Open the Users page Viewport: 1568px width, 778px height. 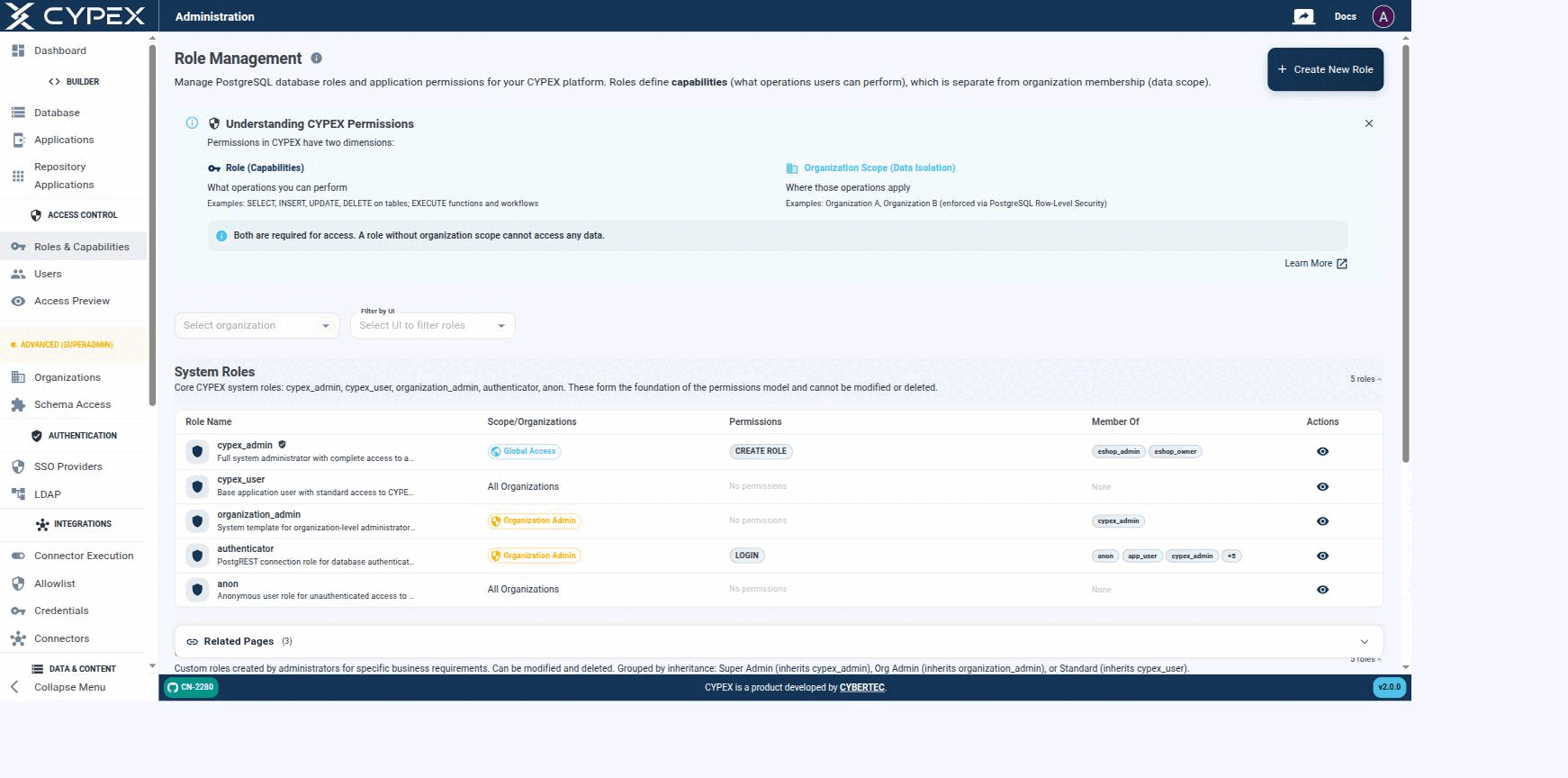(x=73, y=274)
